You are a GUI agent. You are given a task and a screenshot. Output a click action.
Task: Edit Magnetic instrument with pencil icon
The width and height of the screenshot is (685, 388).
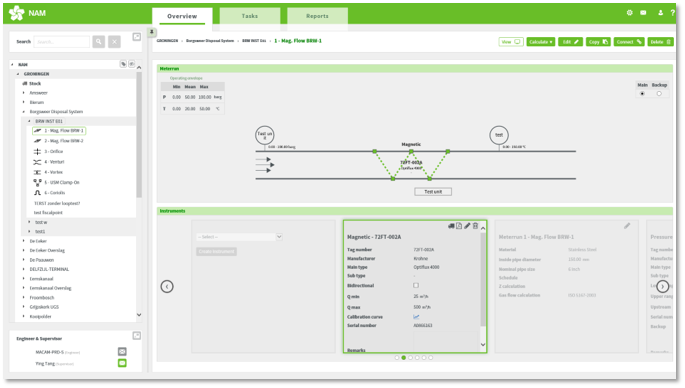tap(467, 226)
